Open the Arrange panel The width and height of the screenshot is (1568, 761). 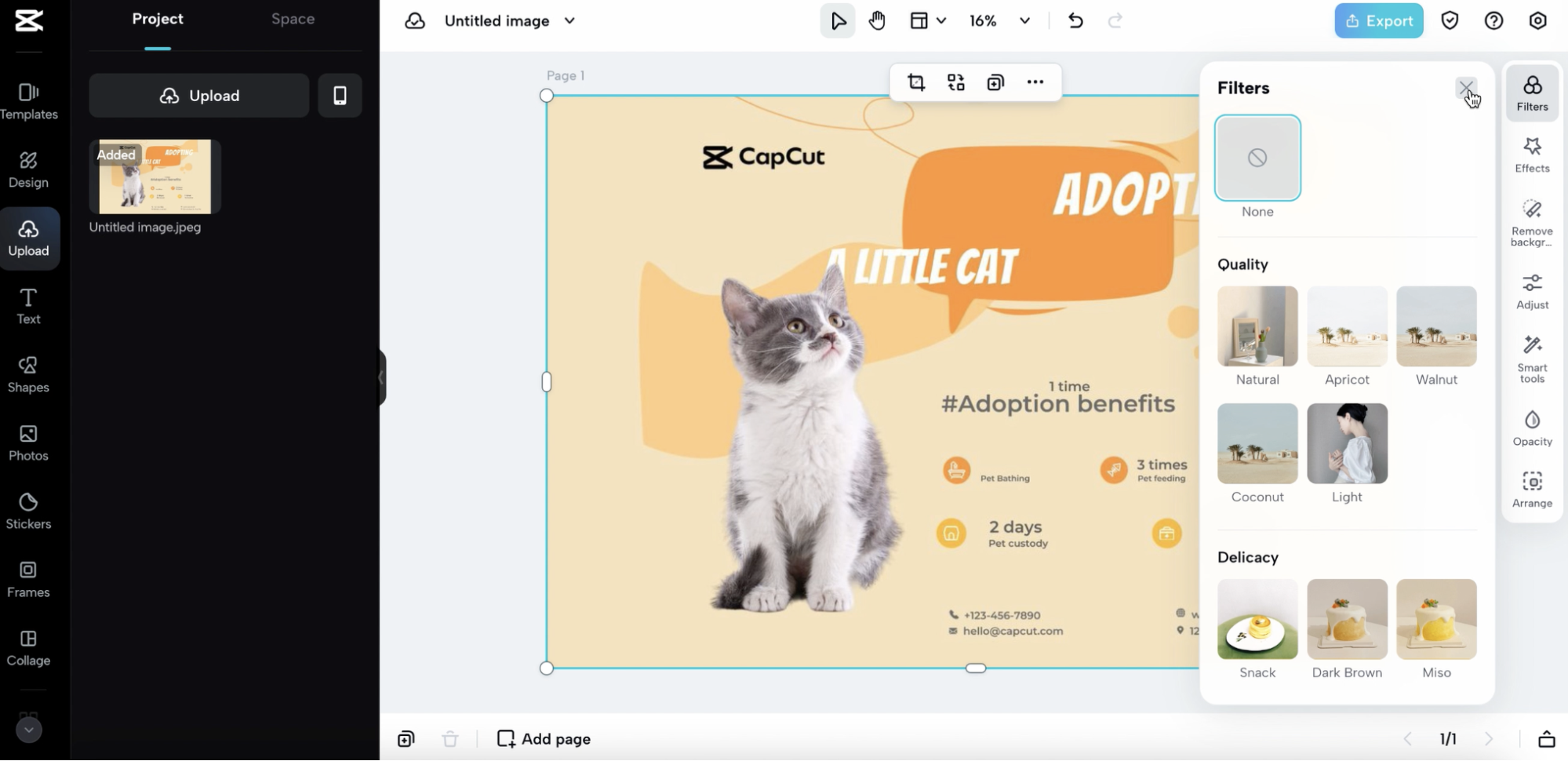[x=1532, y=489]
